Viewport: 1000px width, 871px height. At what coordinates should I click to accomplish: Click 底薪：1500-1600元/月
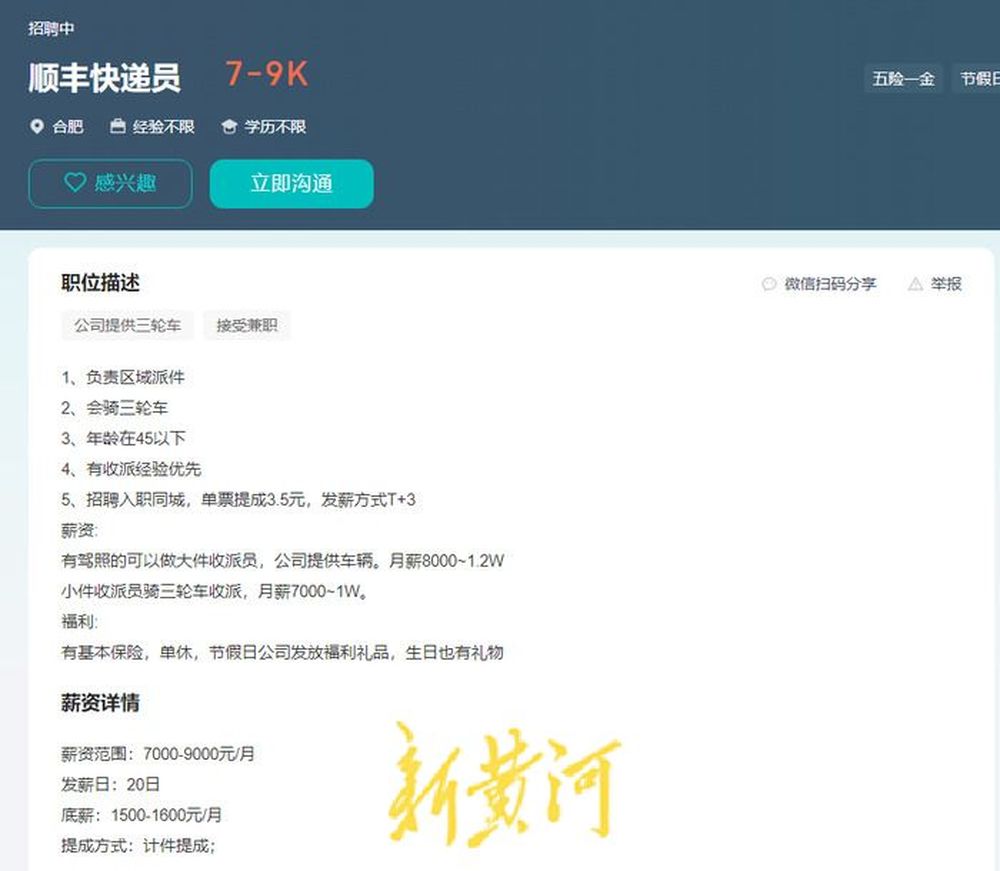[x=142, y=816]
